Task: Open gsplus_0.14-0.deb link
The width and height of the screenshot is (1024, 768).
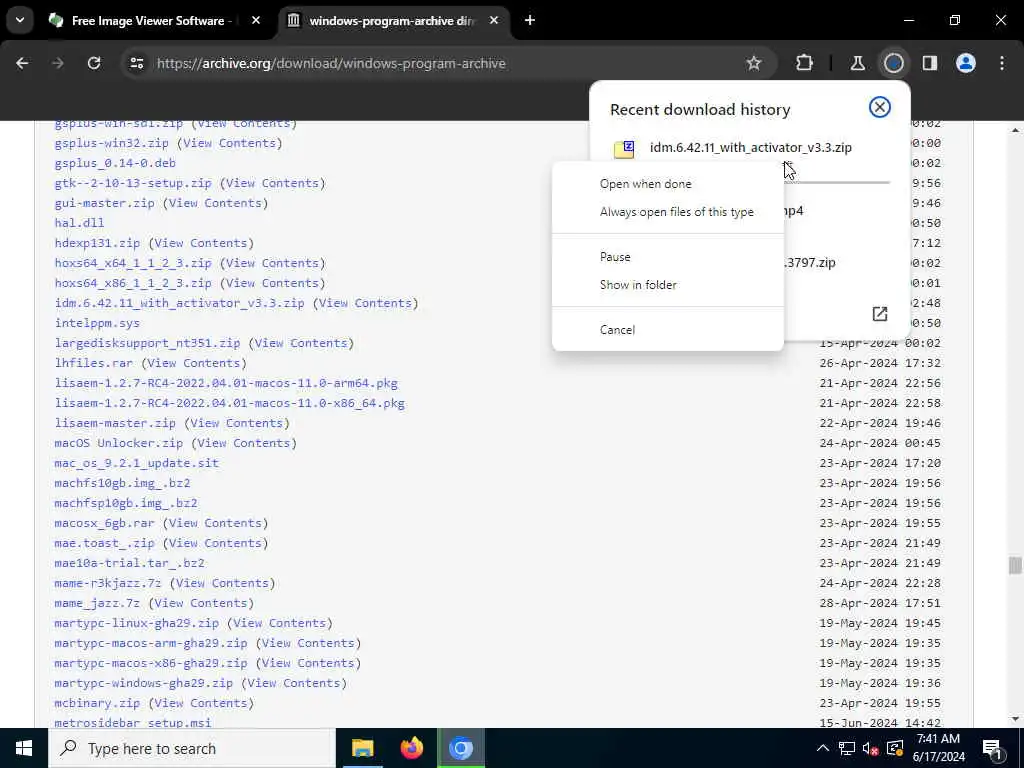Action: (115, 163)
